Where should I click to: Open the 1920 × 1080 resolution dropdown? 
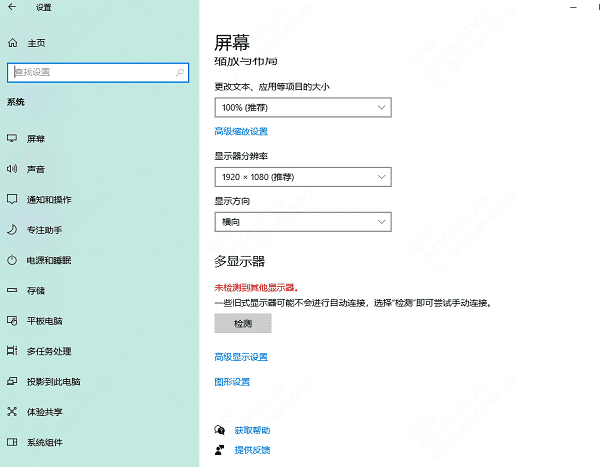pos(302,177)
